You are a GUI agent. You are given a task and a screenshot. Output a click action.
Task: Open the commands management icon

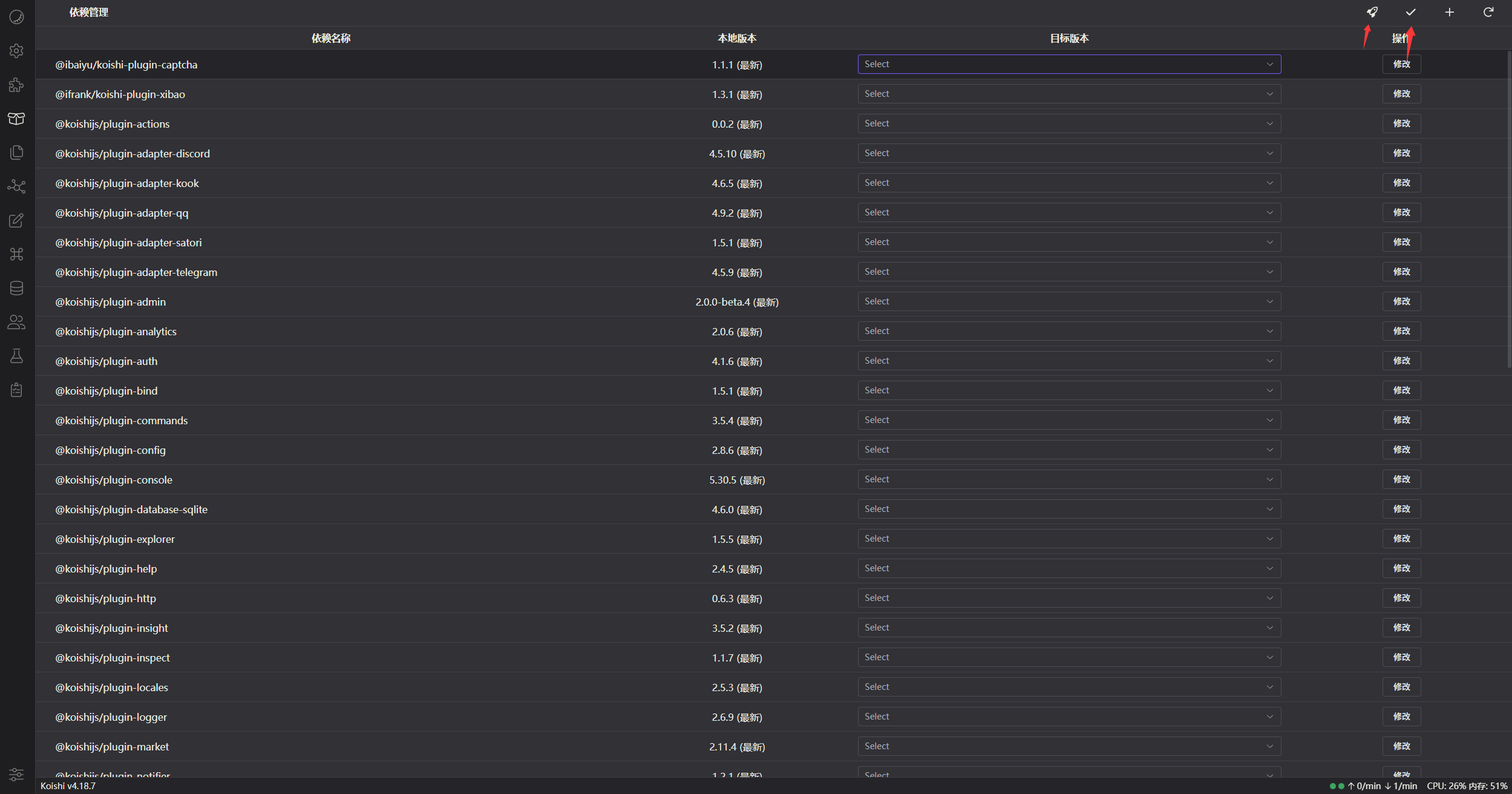pos(17,254)
